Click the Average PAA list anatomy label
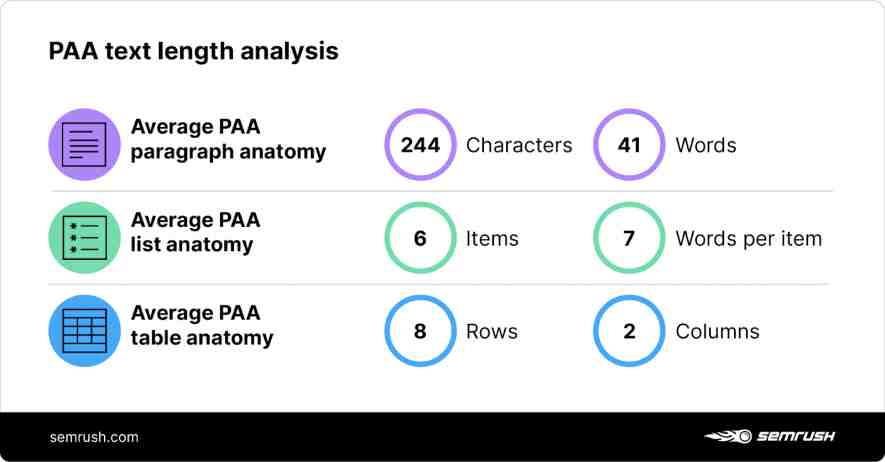Viewport: 885px width, 462px height. pyautogui.click(x=195, y=232)
